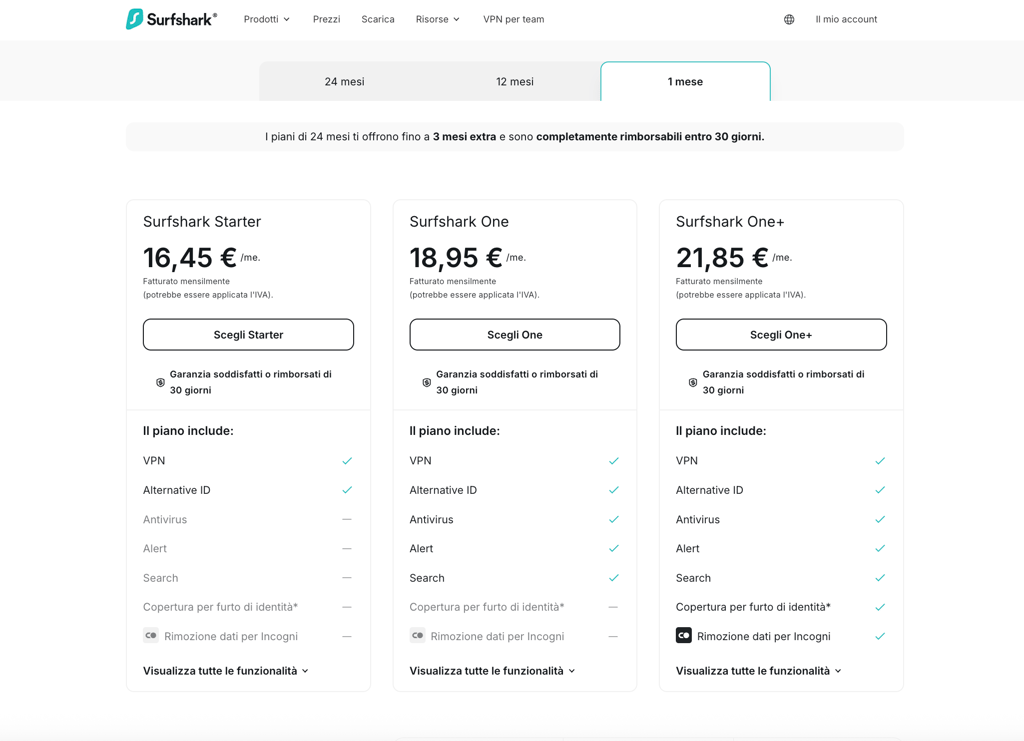Click the Surfshark logo

coord(171,19)
